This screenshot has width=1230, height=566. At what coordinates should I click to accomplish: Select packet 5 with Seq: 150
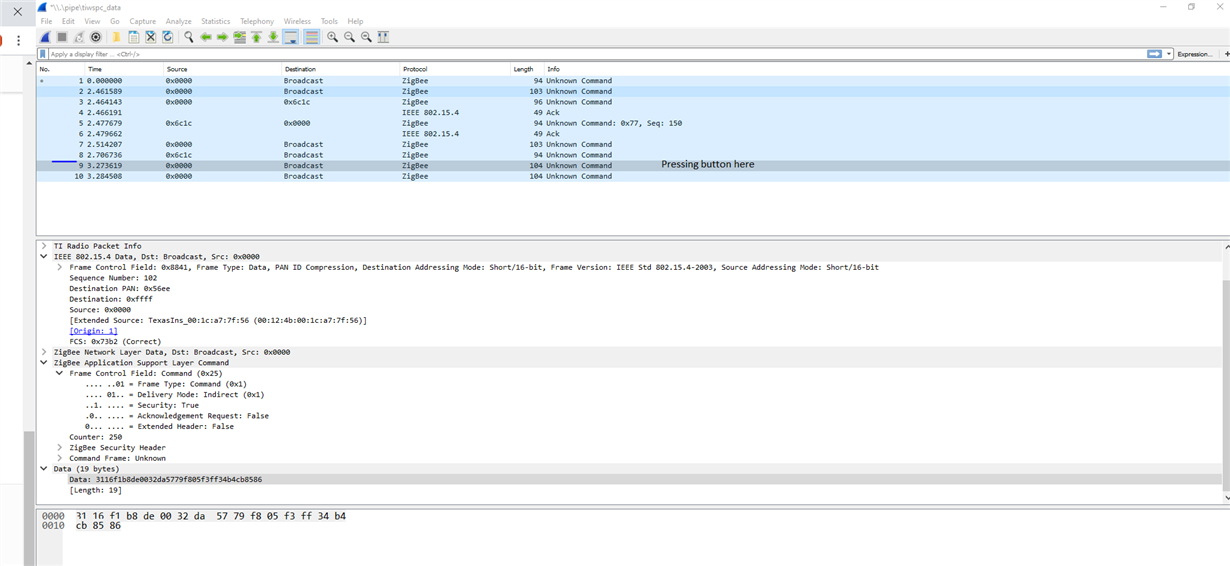point(633,123)
